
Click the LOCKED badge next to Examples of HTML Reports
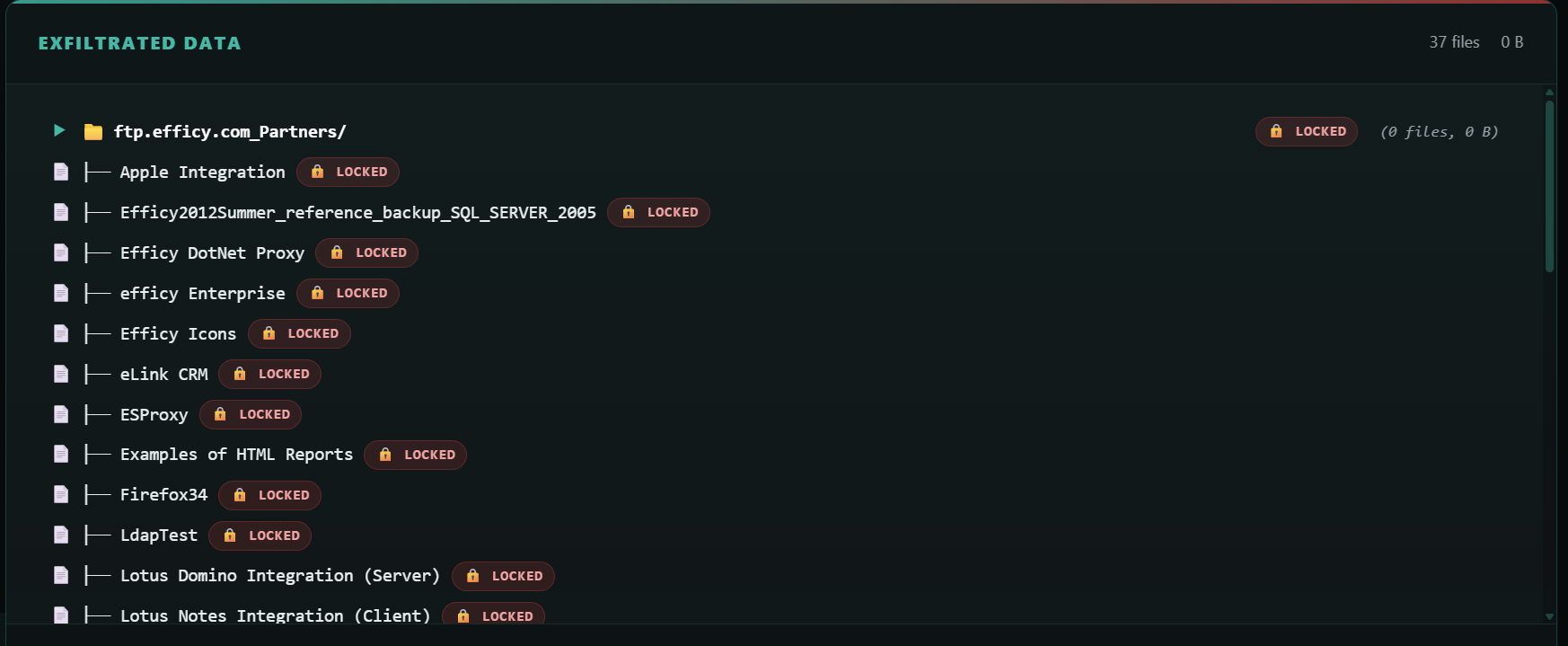click(415, 455)
